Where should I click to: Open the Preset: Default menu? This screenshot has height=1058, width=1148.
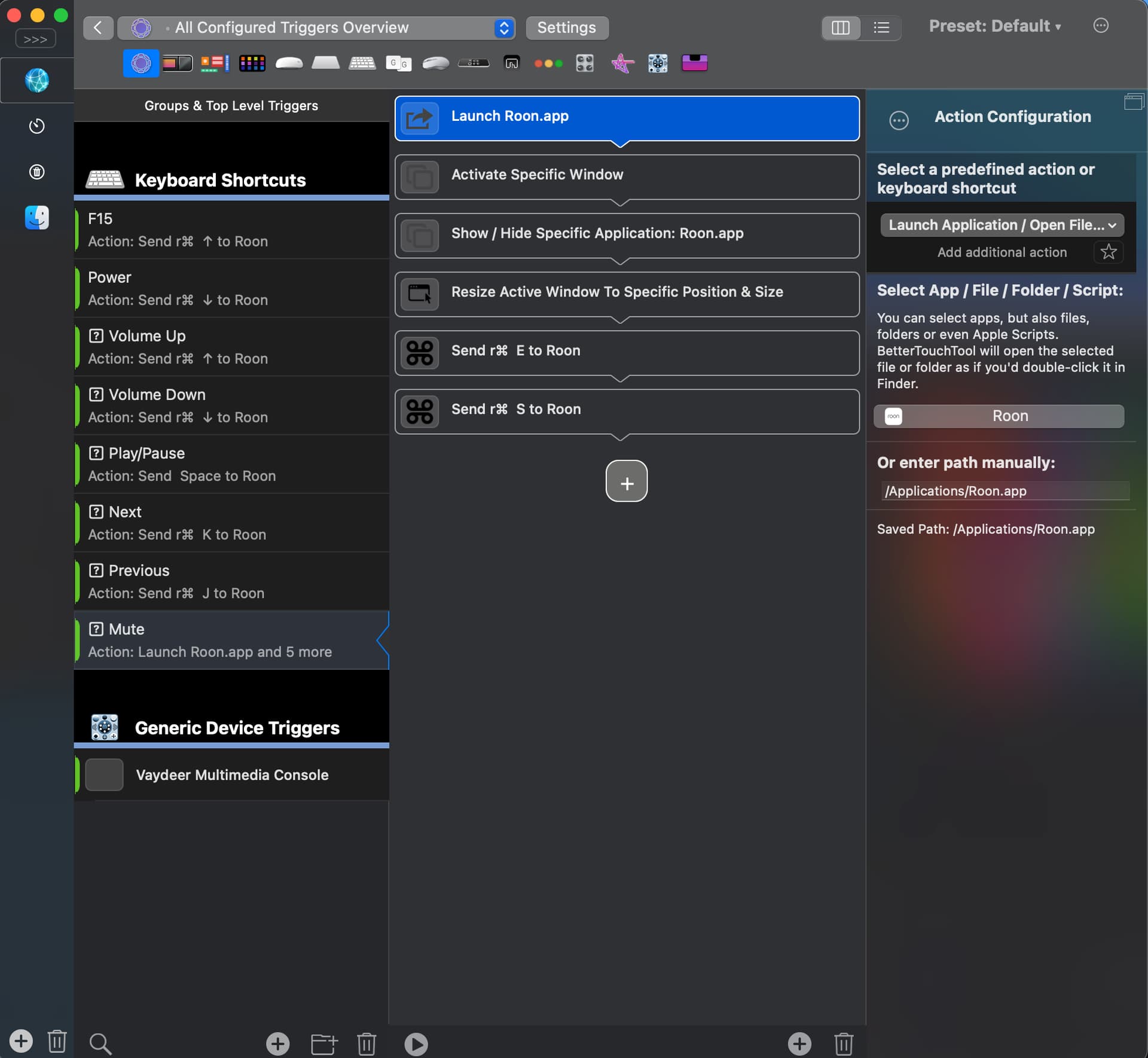995,26
